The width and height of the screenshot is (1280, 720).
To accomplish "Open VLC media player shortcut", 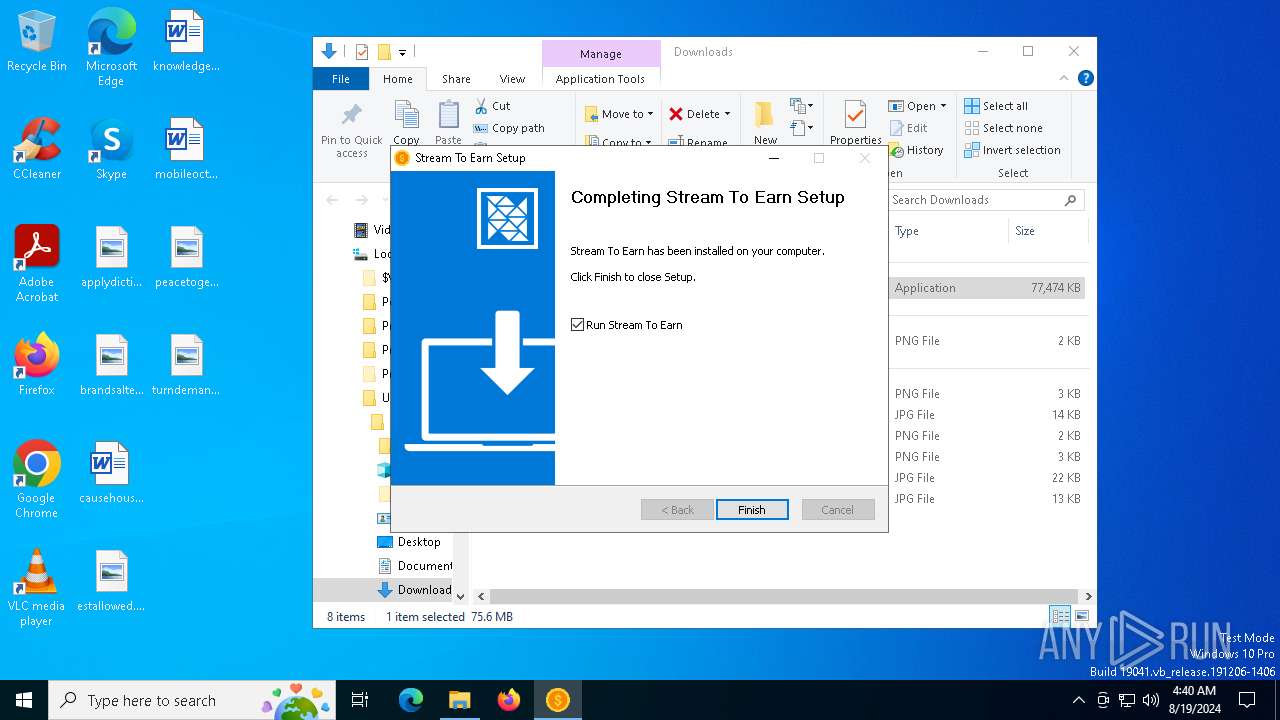I will 37,587.
